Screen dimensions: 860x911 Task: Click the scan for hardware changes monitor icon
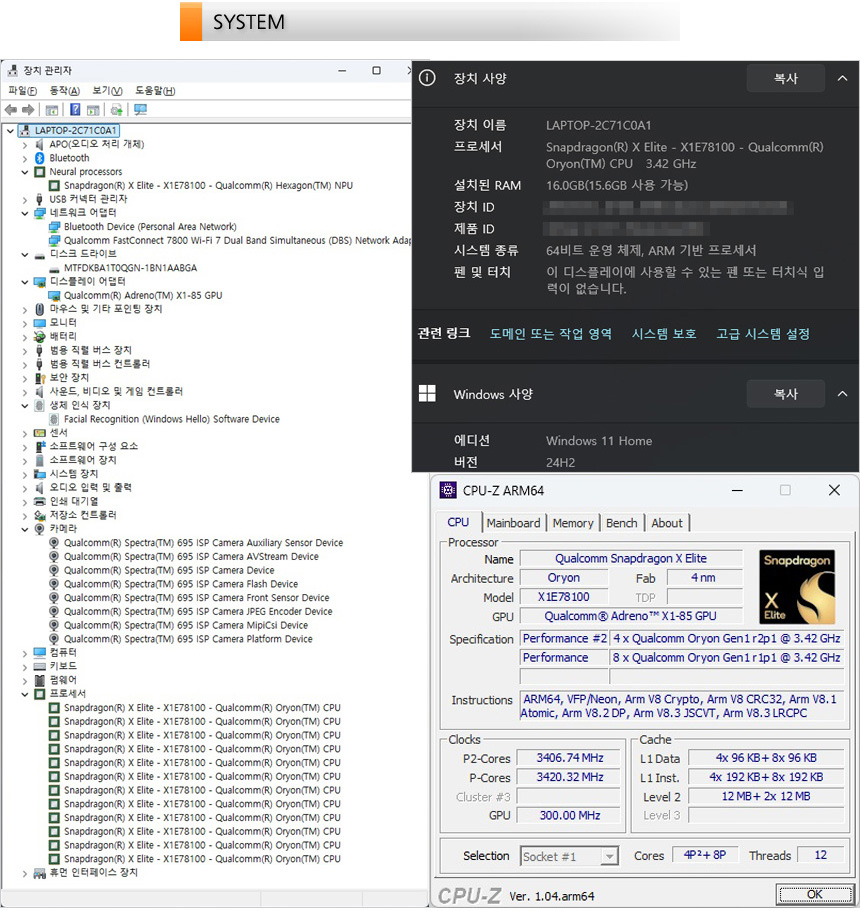[x=140, y=110]
